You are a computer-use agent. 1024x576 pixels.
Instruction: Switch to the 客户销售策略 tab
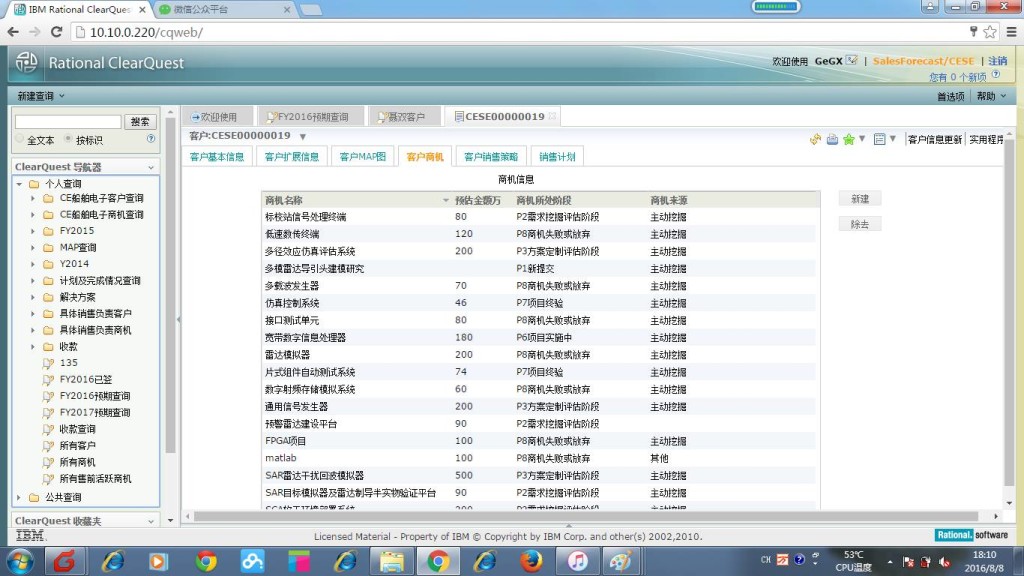tap(490, 157)
